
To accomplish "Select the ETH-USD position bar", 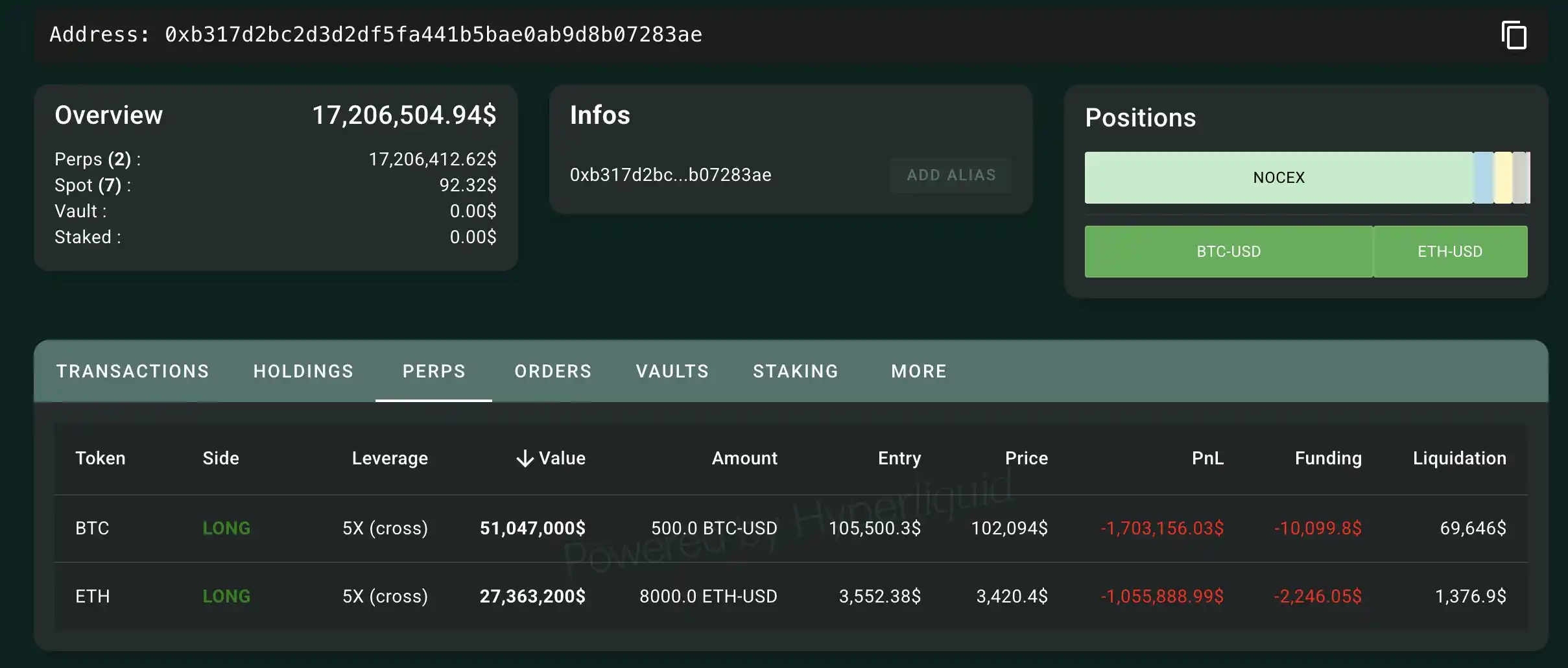I will [1450, 251].
